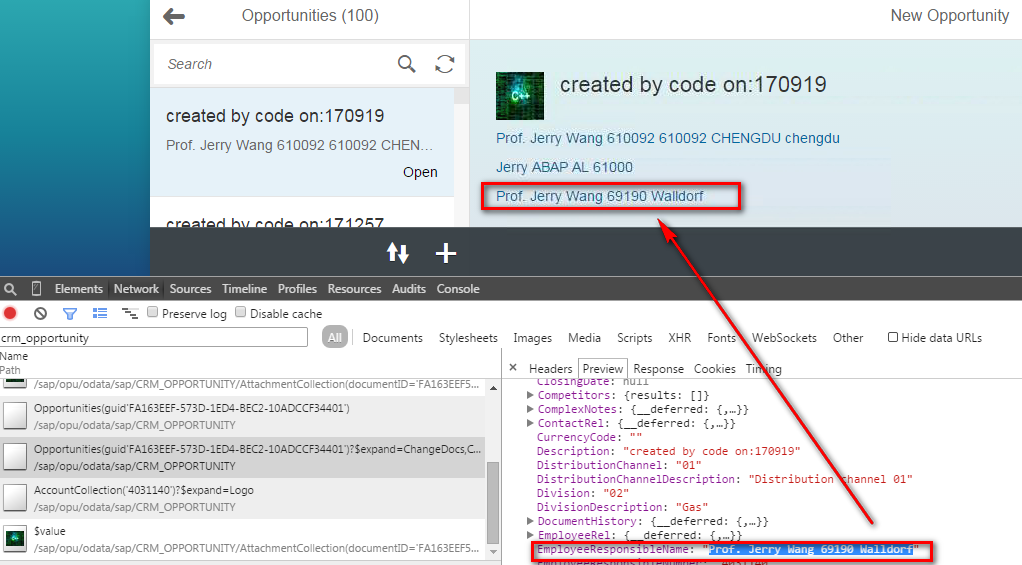
Task: Select the All filter button
Action: coord(335,338)
